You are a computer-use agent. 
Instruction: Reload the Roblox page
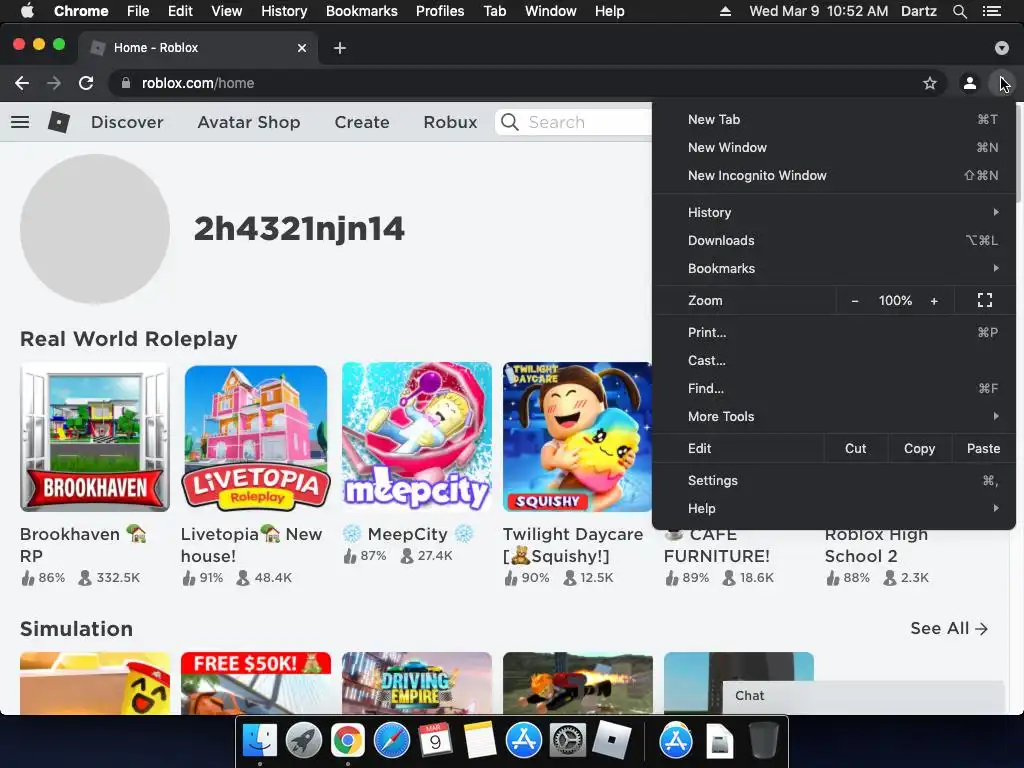pos(86,83)
